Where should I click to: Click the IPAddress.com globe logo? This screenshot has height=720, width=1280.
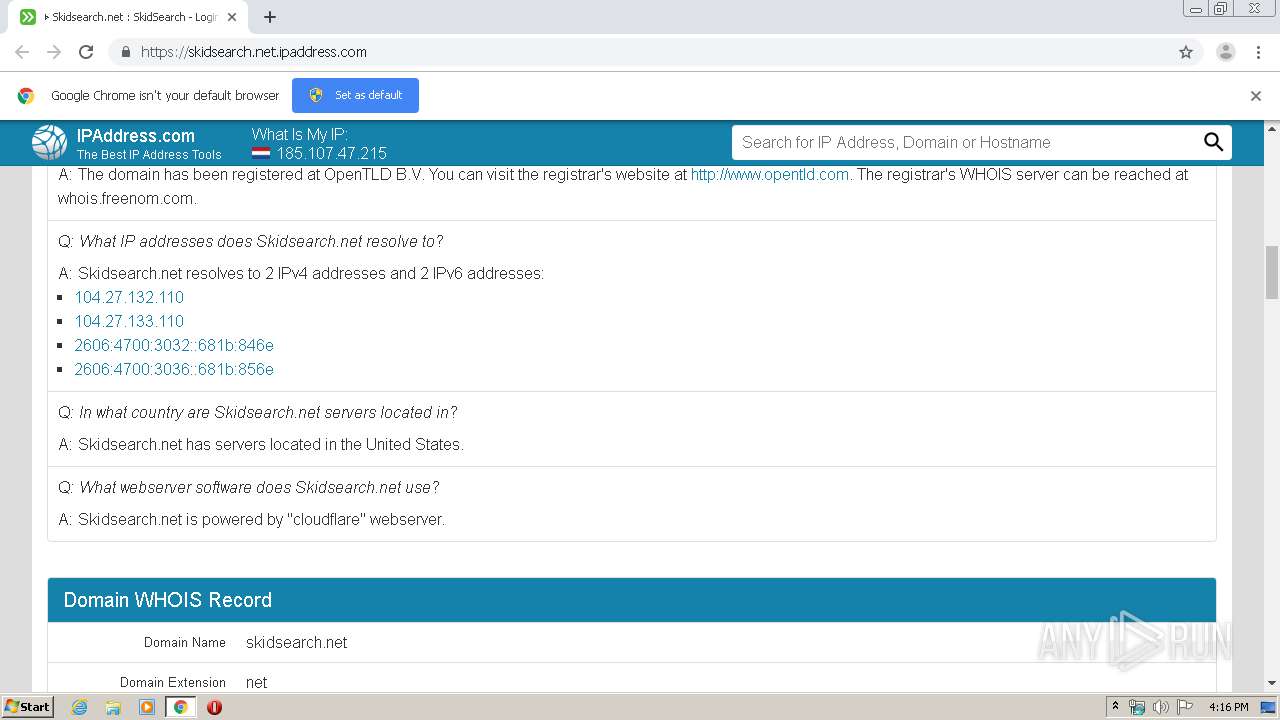49,143
